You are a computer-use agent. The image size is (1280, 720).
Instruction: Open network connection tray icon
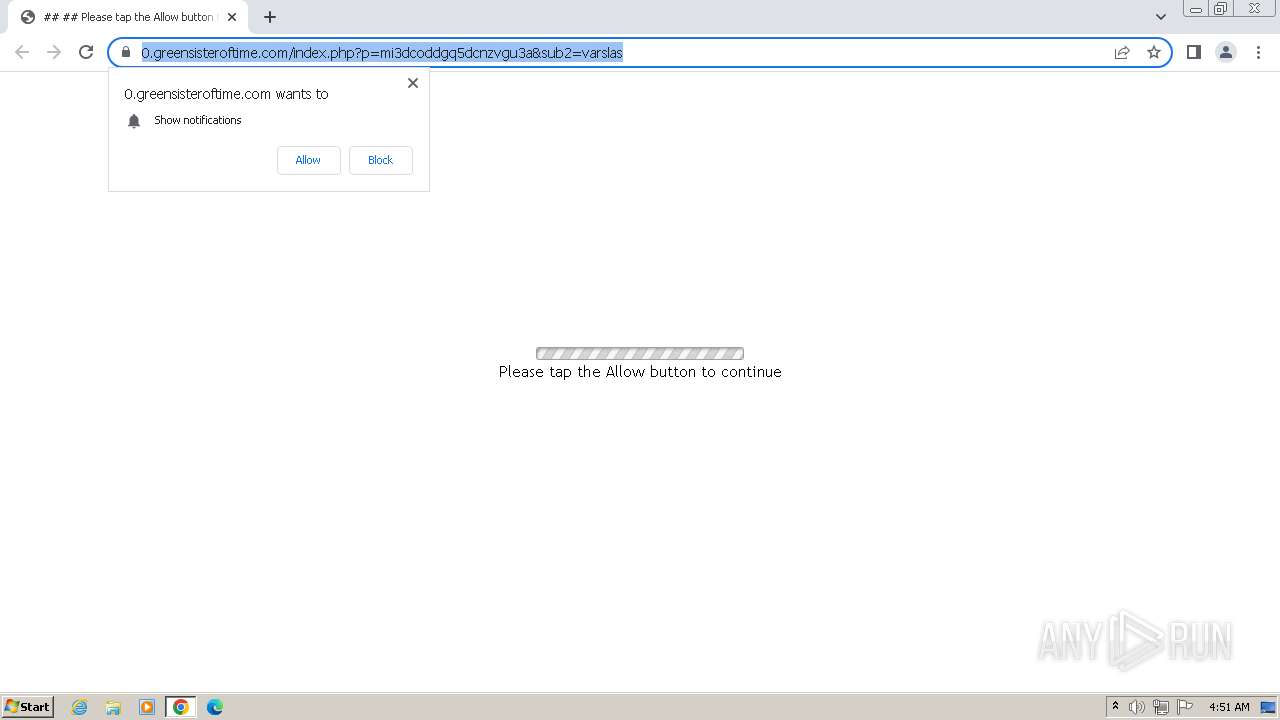click(1161, 707)
